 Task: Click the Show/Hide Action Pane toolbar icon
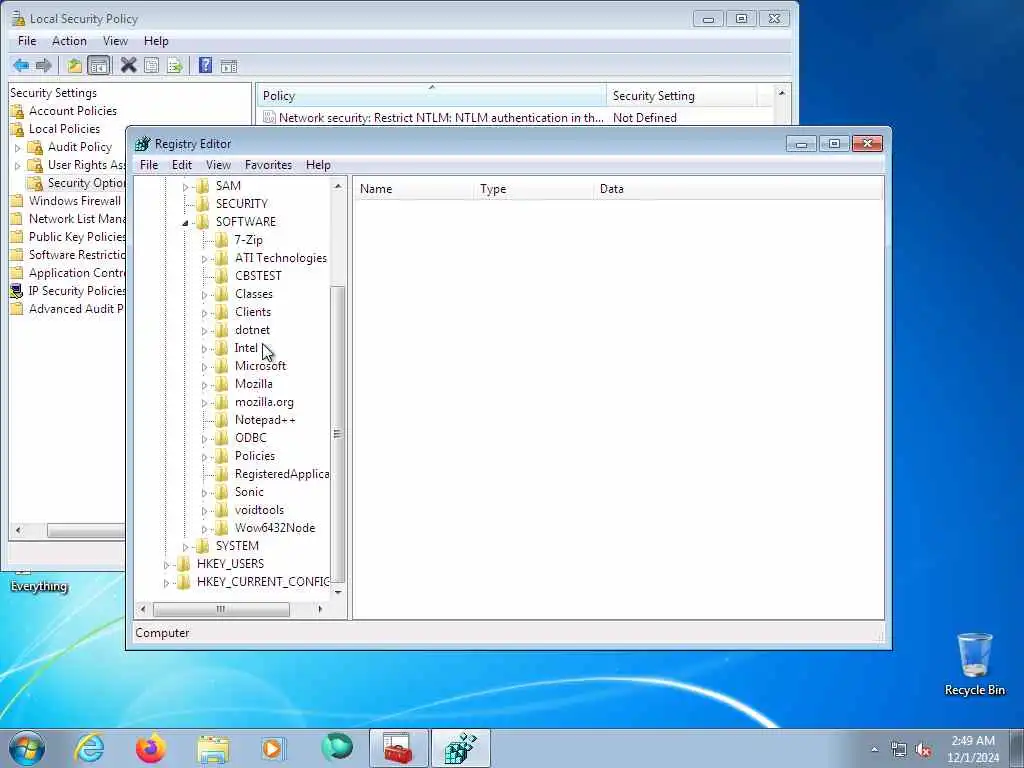coord(229,65)
